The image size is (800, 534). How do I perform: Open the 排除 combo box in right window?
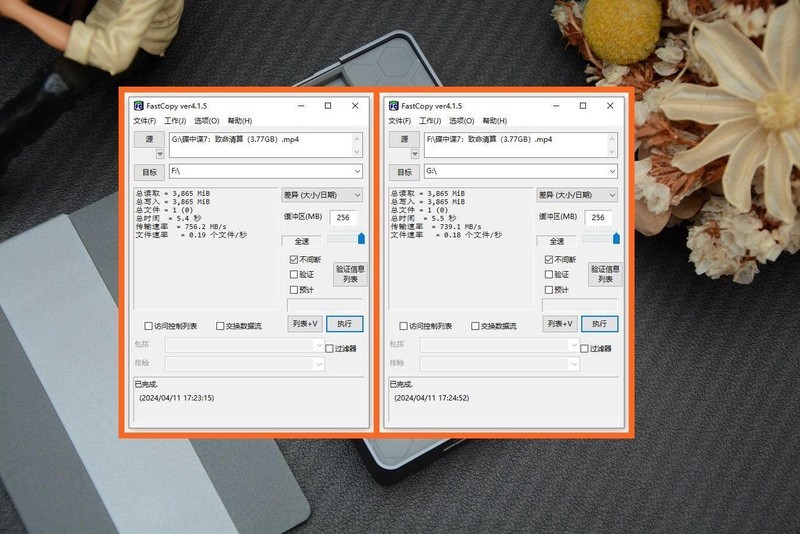(x=499, y=364)
